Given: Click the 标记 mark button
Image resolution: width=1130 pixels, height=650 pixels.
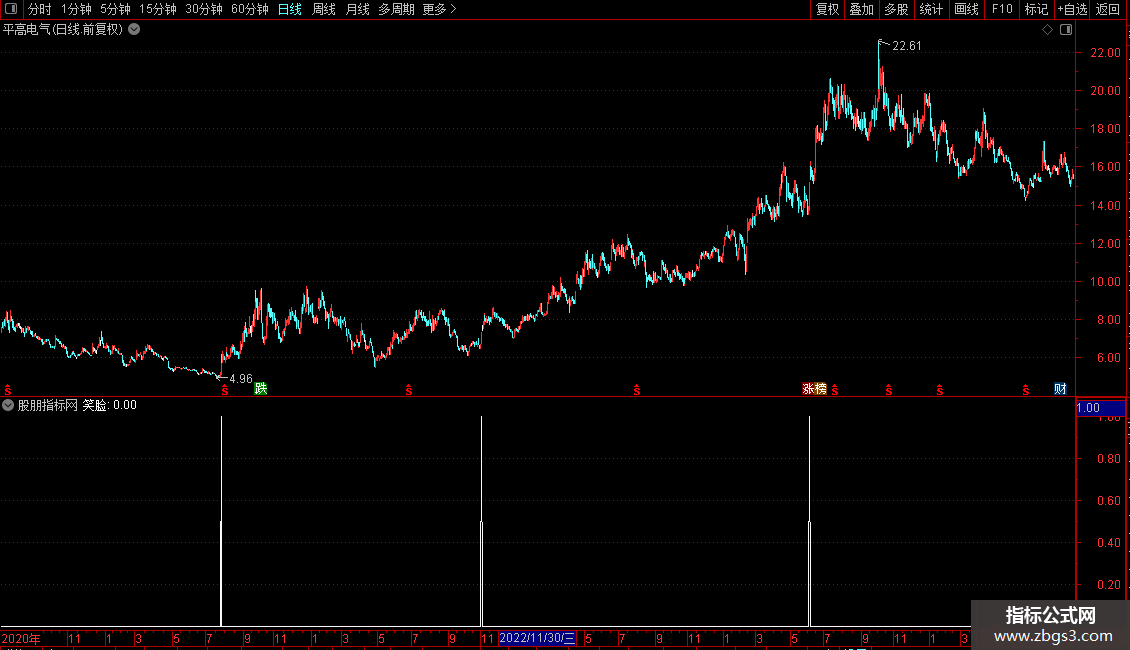Looking at the screenshot, I should [x=1036, y=9].
